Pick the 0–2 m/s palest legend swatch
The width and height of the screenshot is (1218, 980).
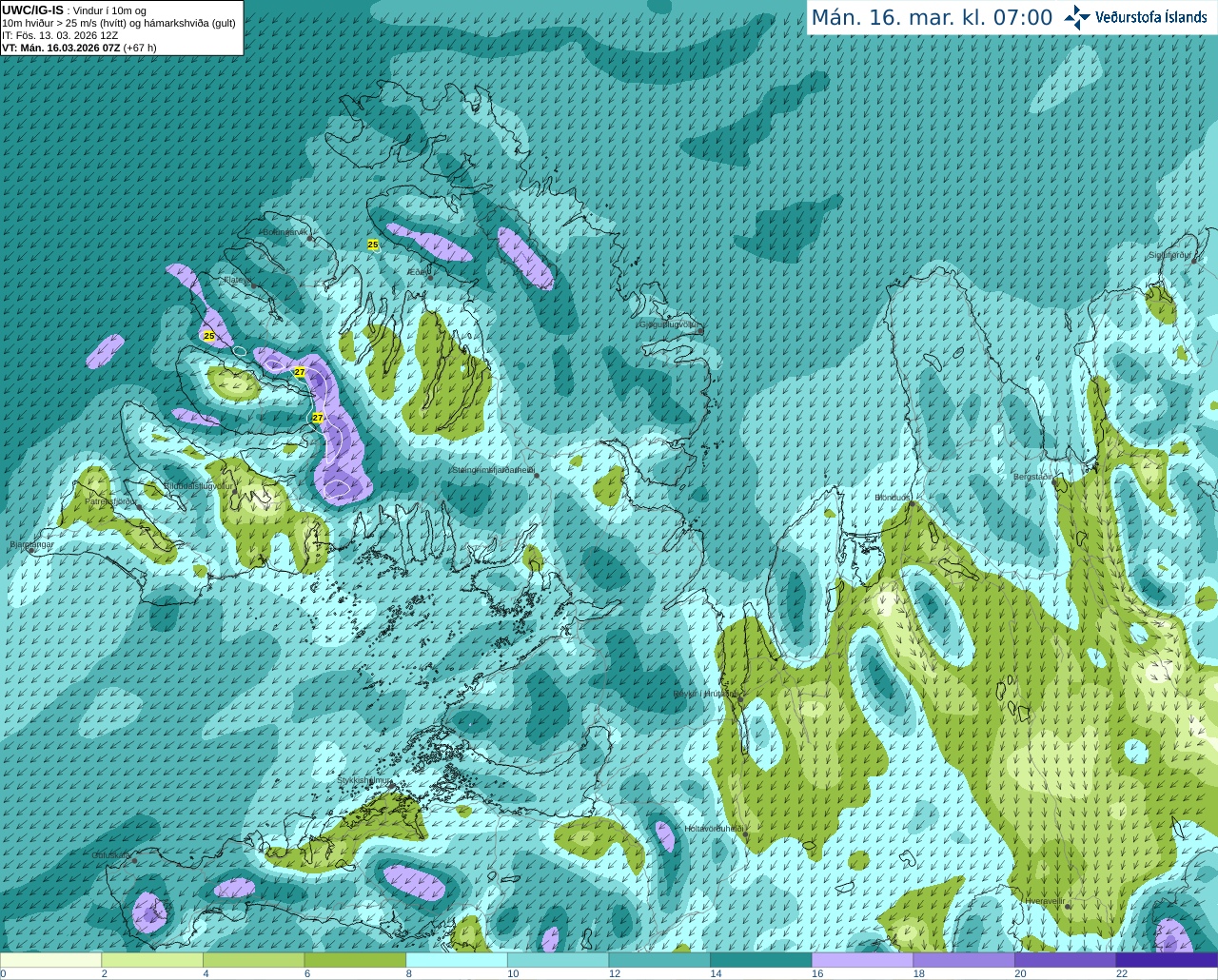[50, 960]
